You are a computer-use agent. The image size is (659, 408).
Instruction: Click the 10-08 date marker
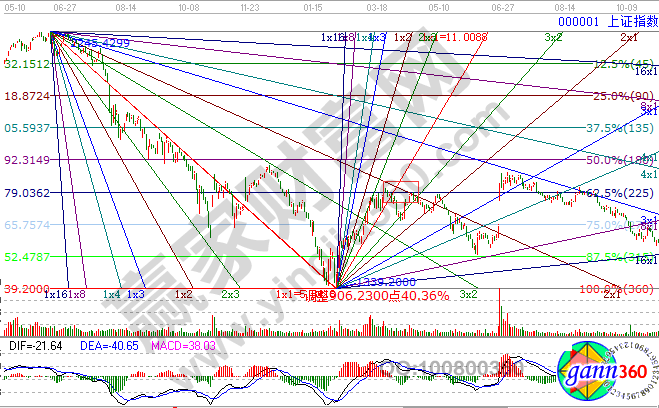tap(186, 6)
